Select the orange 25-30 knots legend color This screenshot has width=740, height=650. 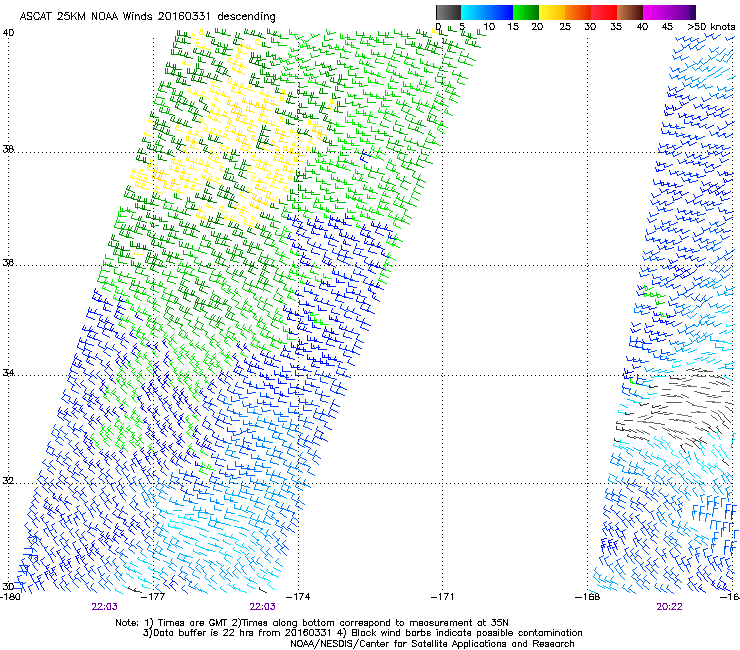click(x=578, y=12)
